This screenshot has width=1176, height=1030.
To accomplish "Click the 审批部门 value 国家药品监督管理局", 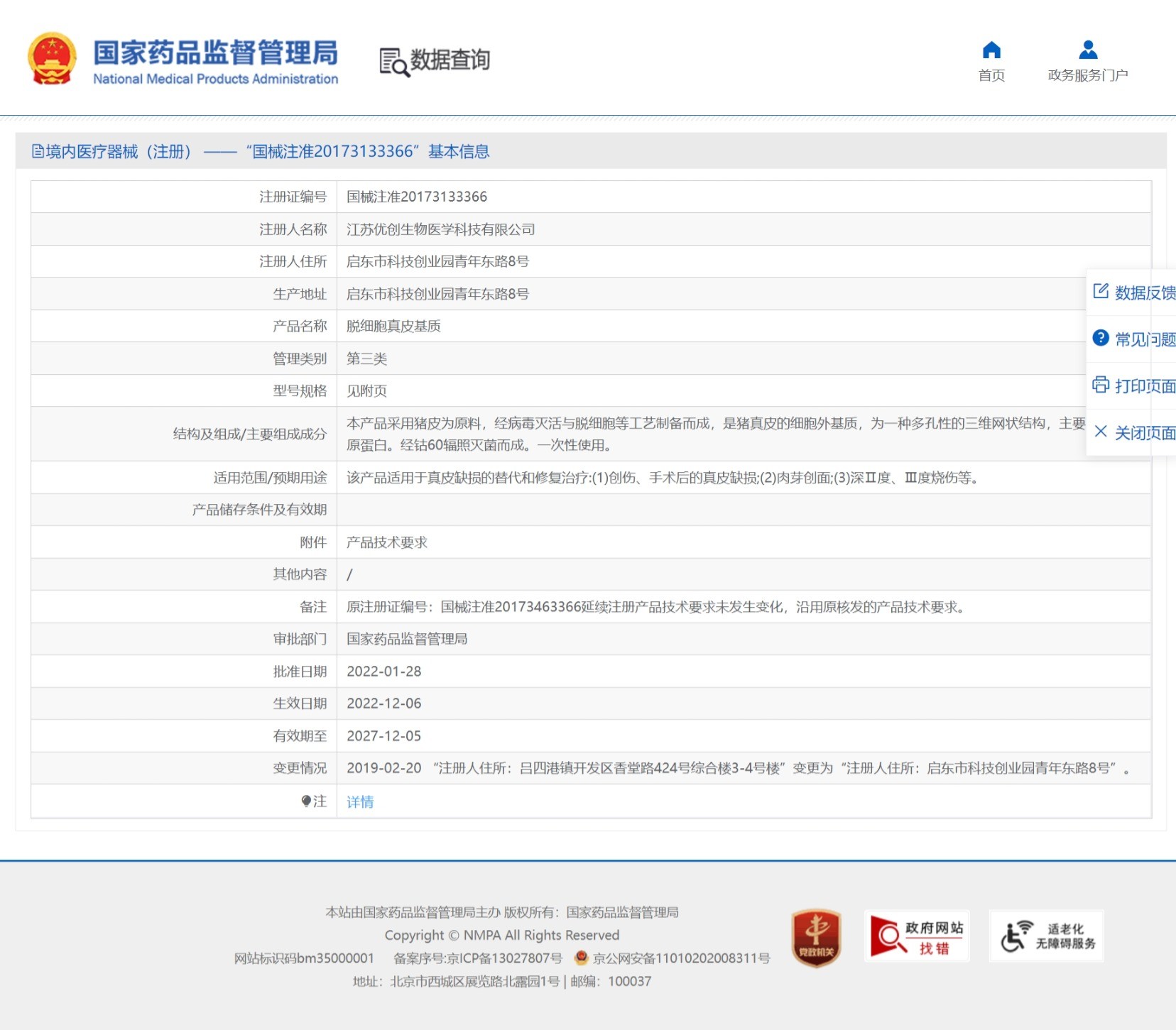I will click(407, 639).
